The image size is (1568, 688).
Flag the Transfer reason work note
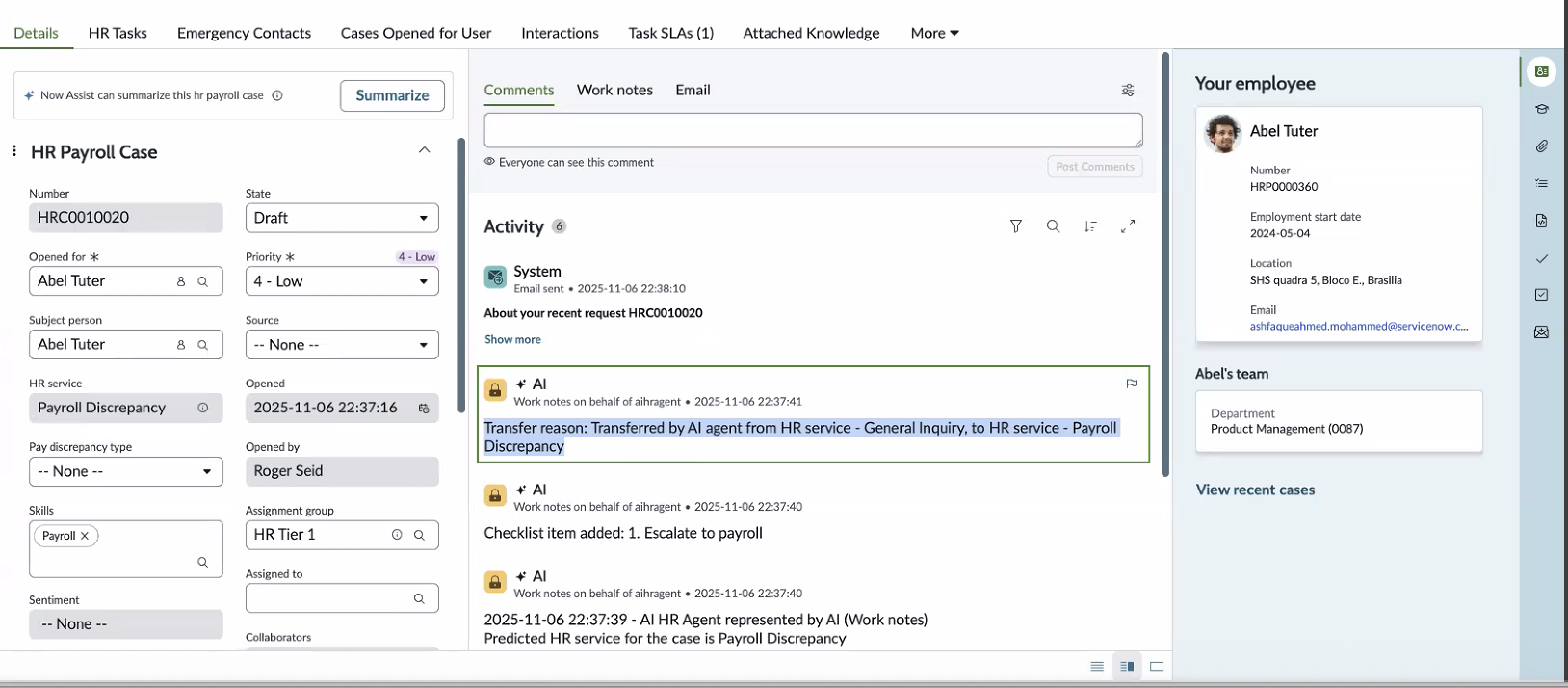[x=1132, y=384]
